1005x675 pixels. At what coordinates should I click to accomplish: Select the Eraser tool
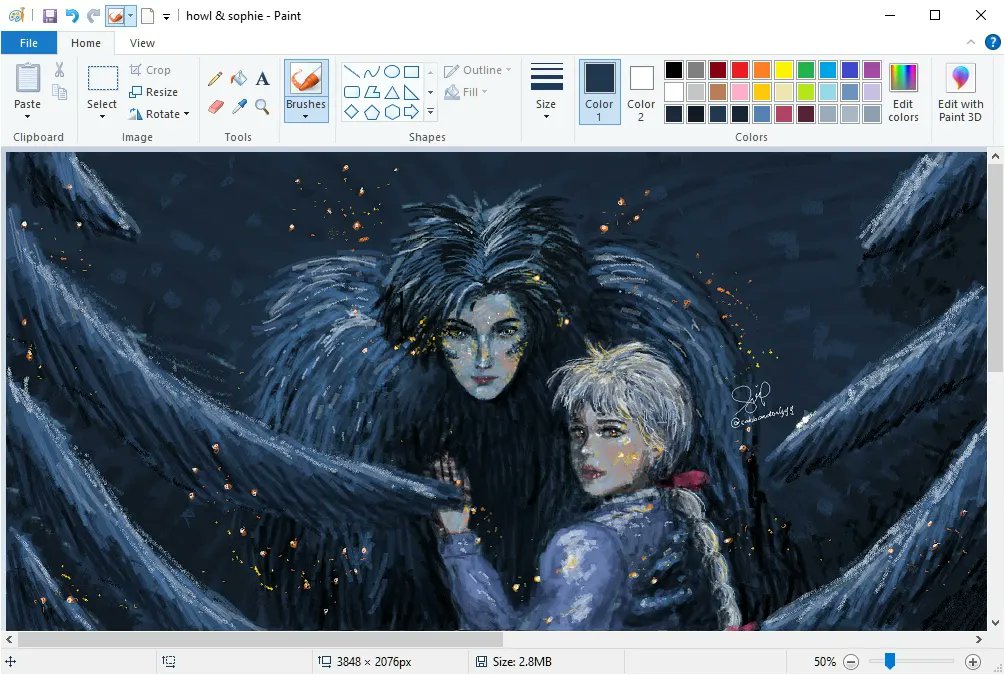pyautogui.click(x=216, y=106)
